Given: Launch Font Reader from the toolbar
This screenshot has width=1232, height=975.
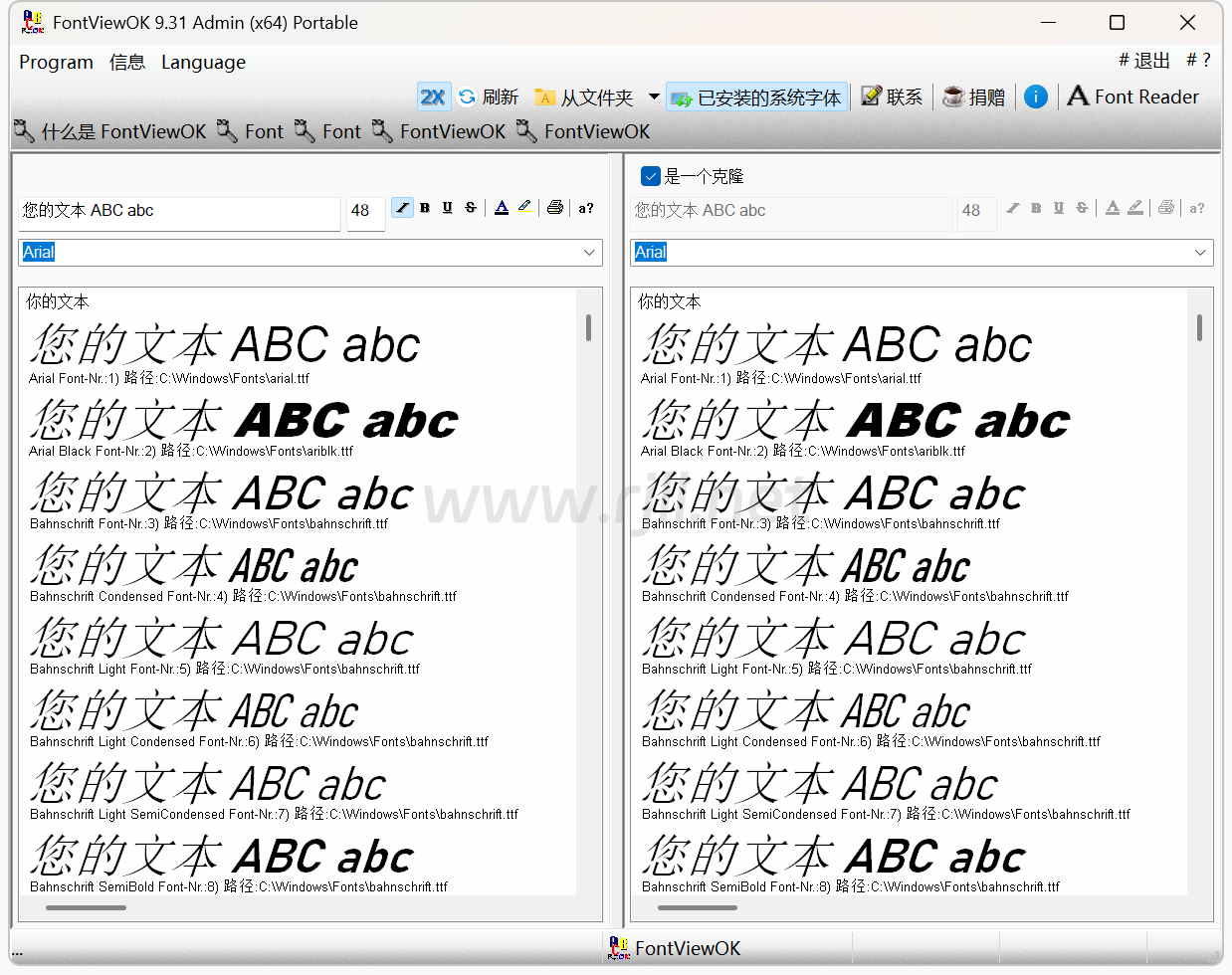Looking at the screenshot, I should coord(1133,97).
